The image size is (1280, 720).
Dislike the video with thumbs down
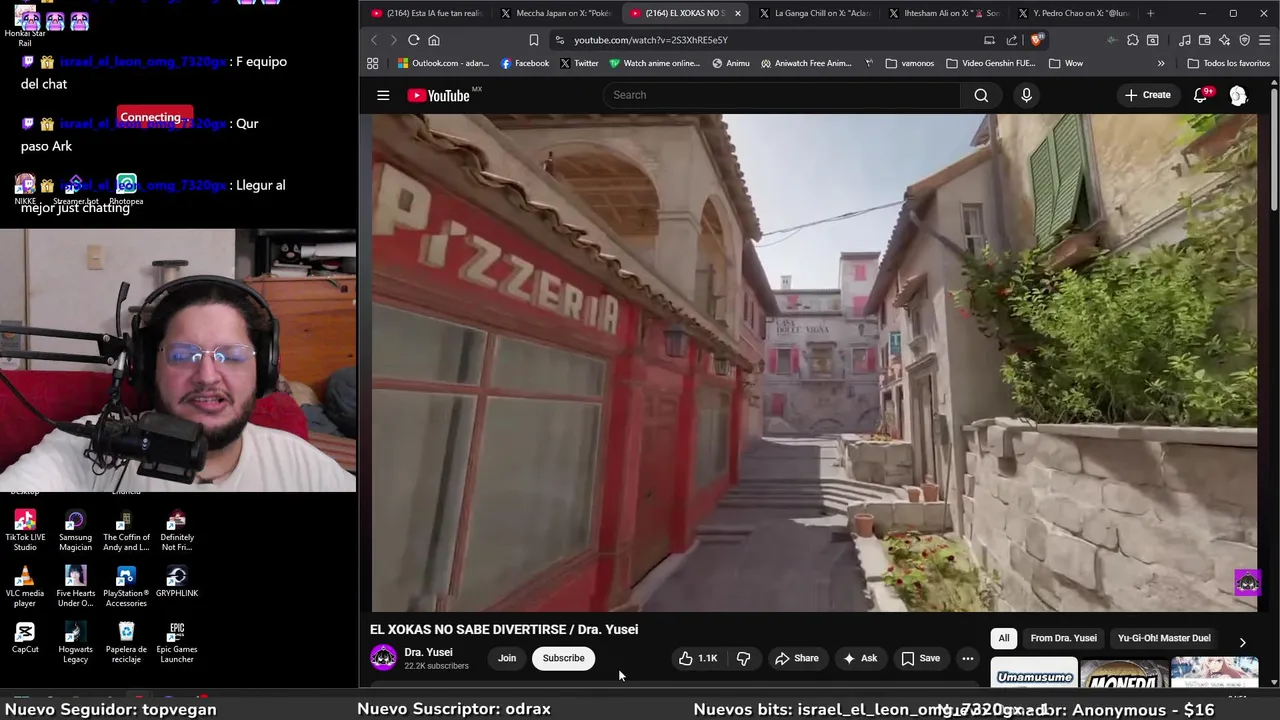click(x=743, y=658)
